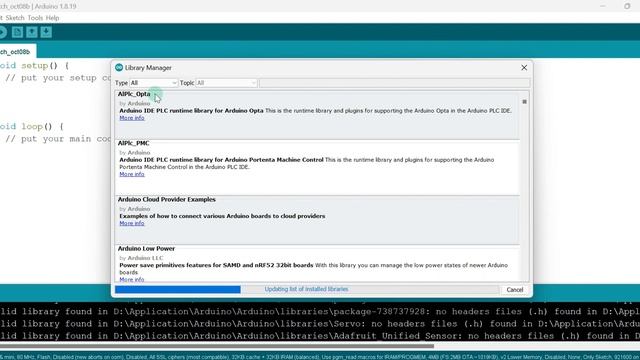Open the Sketch menu
The height and width of the screenshot is (360, 640).
(x=15, y=18)
